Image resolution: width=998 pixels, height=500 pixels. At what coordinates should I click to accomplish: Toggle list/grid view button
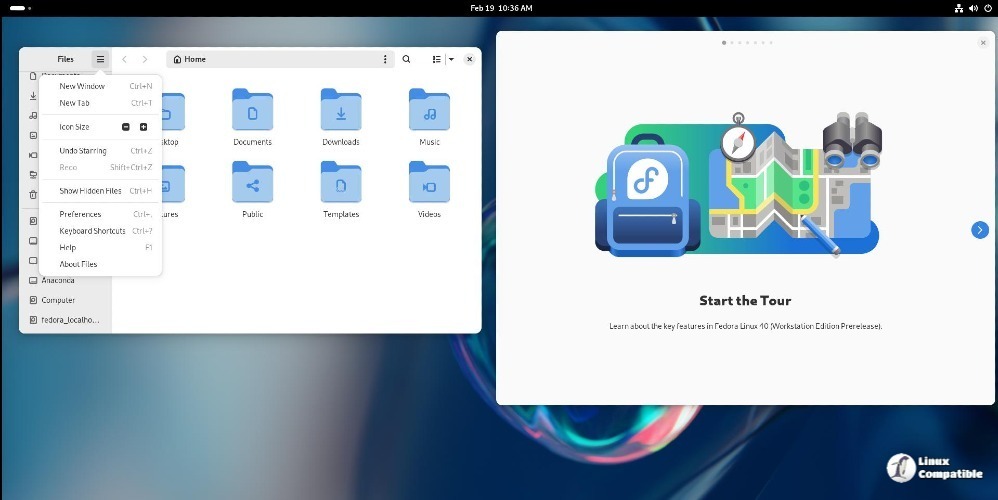(436, 59)
